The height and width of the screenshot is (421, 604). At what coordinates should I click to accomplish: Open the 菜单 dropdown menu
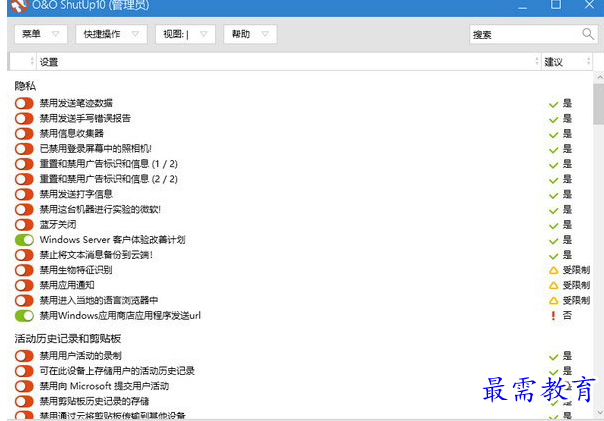41,34
